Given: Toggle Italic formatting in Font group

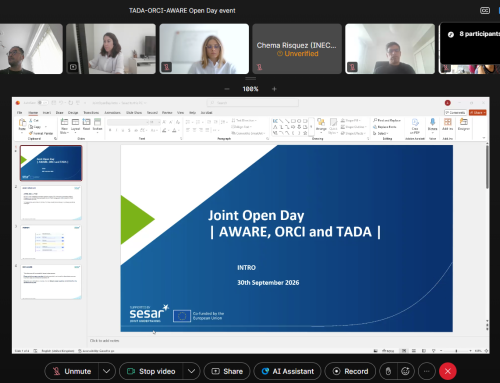Looking at the screenshot, I should click(x=116, y=130).
